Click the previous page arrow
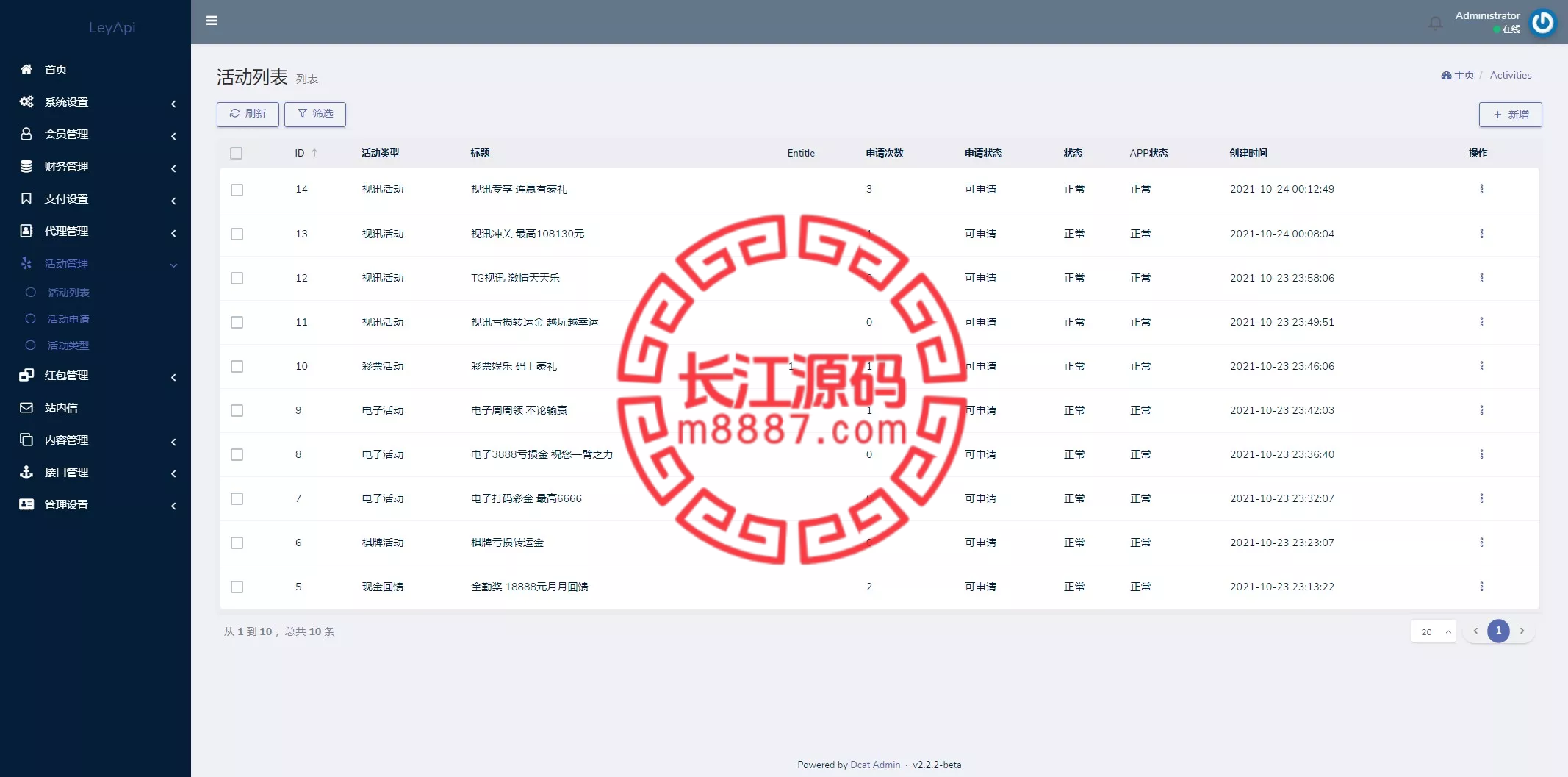Screen dimensions: 1568x777 pyautogui.click(x=1475, y=631)
